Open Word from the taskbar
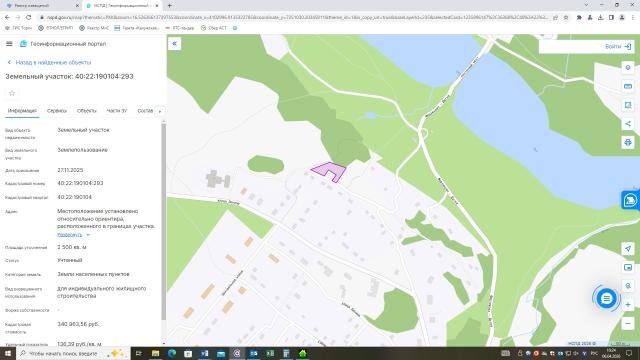 click(204, 353)
